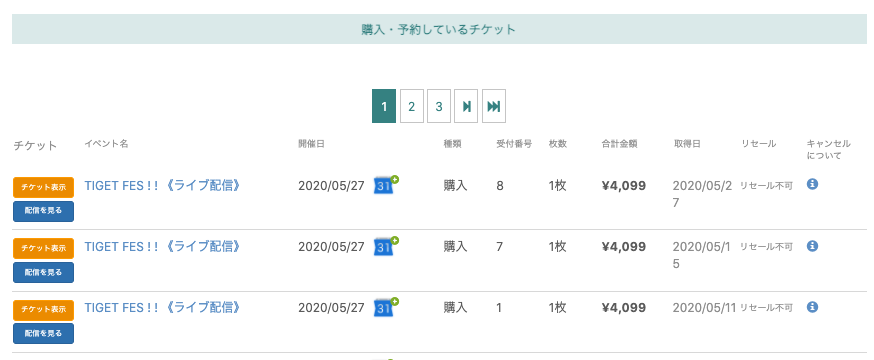This screenshot has width=874, height=360.
Task: Click the 2020/05/11 acquisition date
Action: pyautogui.click(x=705, y=307)
